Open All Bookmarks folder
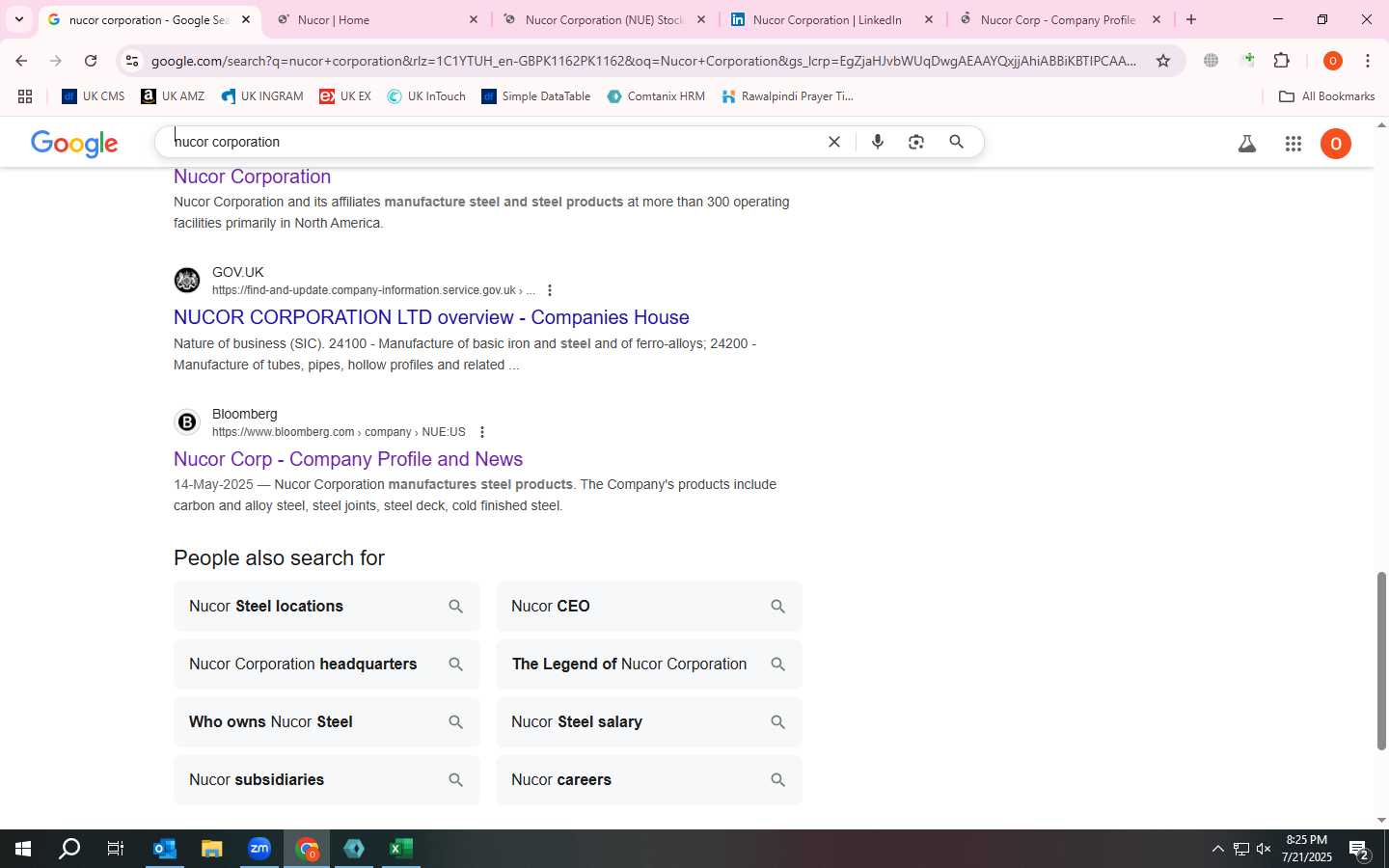 [1326, 96]
